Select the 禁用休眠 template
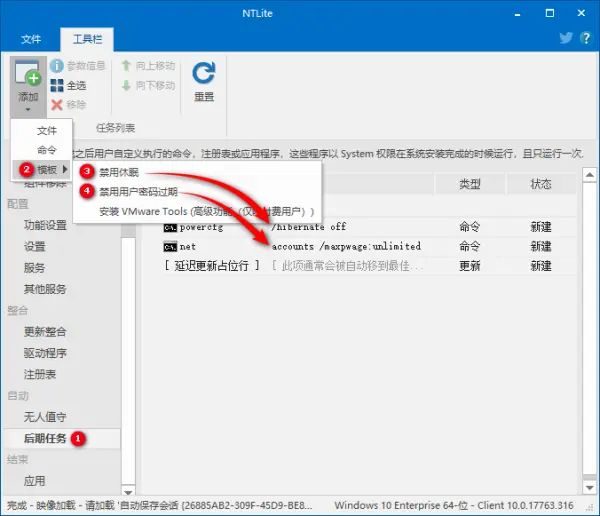 [119, 172]
